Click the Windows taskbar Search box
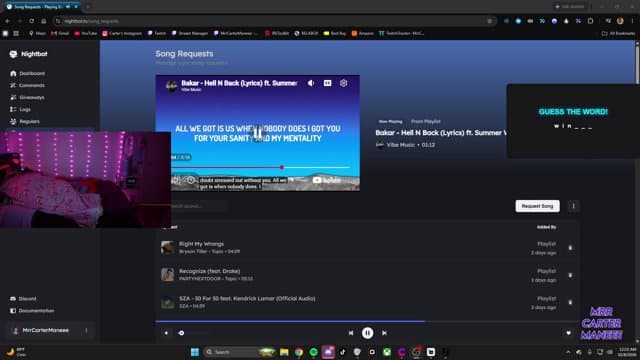 click(241, 352)
